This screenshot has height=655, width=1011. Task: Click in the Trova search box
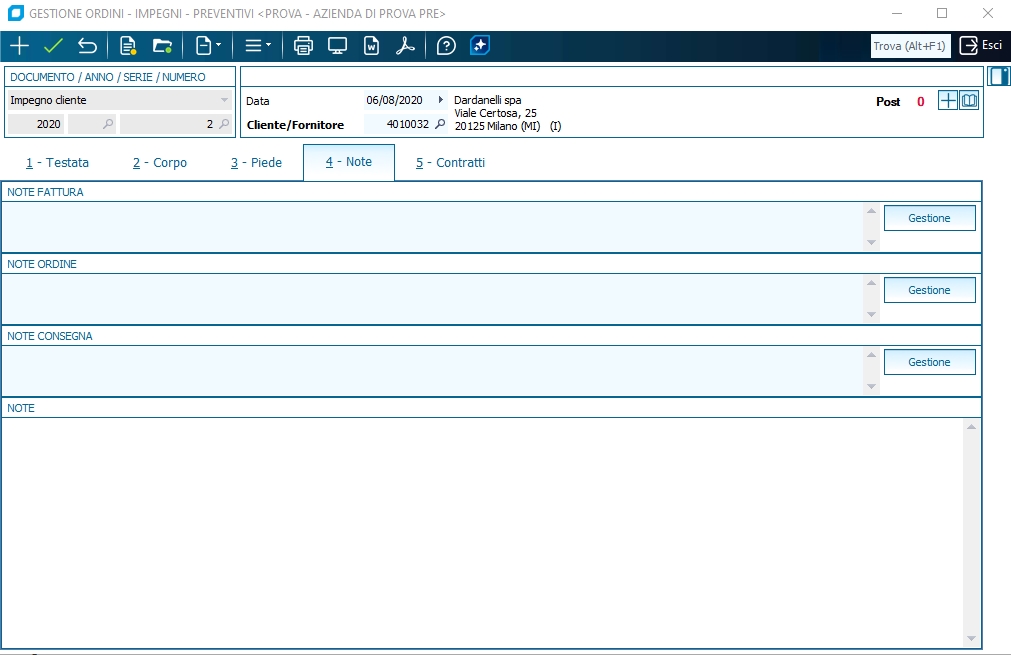coord(910,46)
